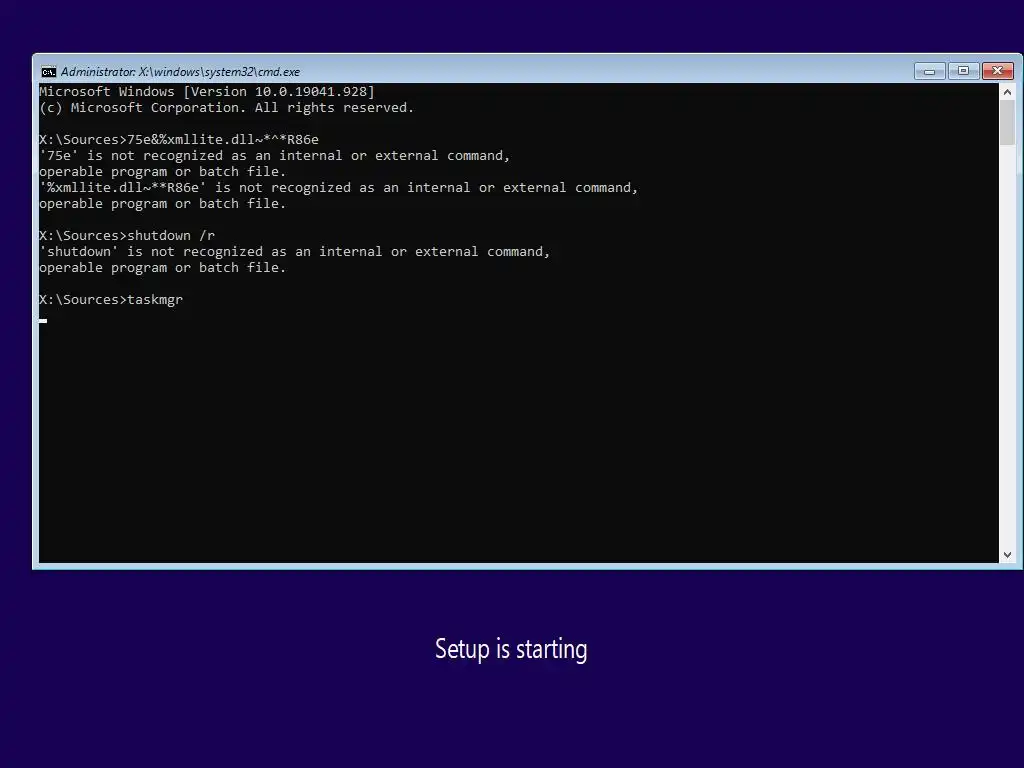Viewport: 1024px width, 768px height.
Task: Click the error line starting with '75e' is not recognized
Action: point(274,155)
